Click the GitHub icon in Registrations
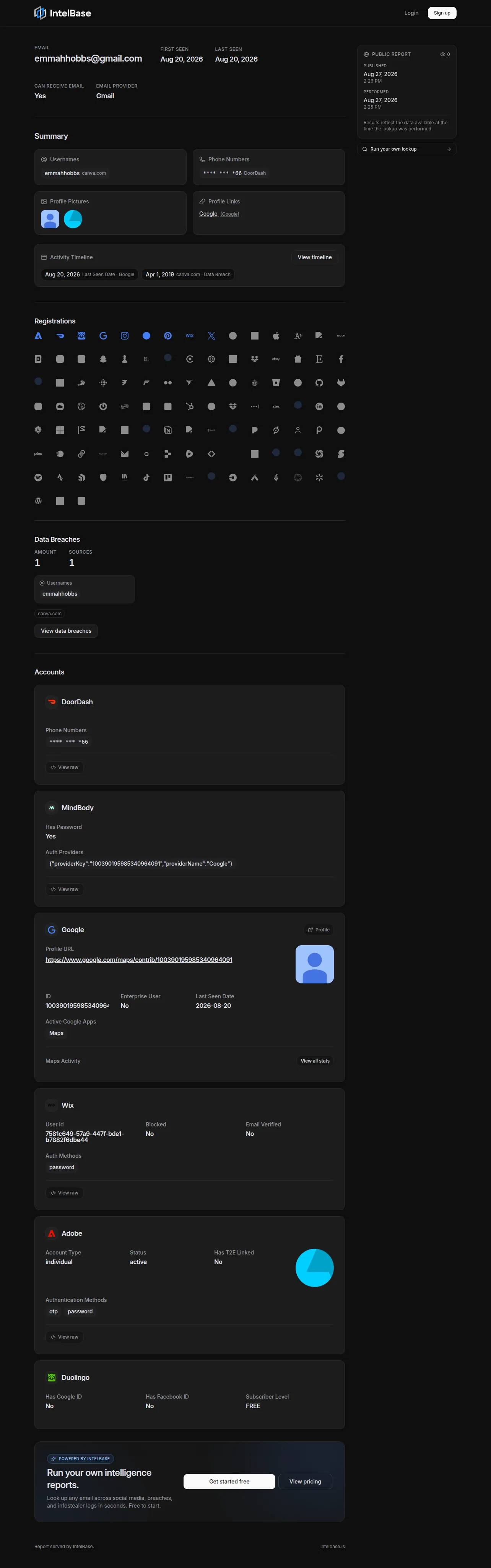This screenshot has width=491, height=1568. 319,383
